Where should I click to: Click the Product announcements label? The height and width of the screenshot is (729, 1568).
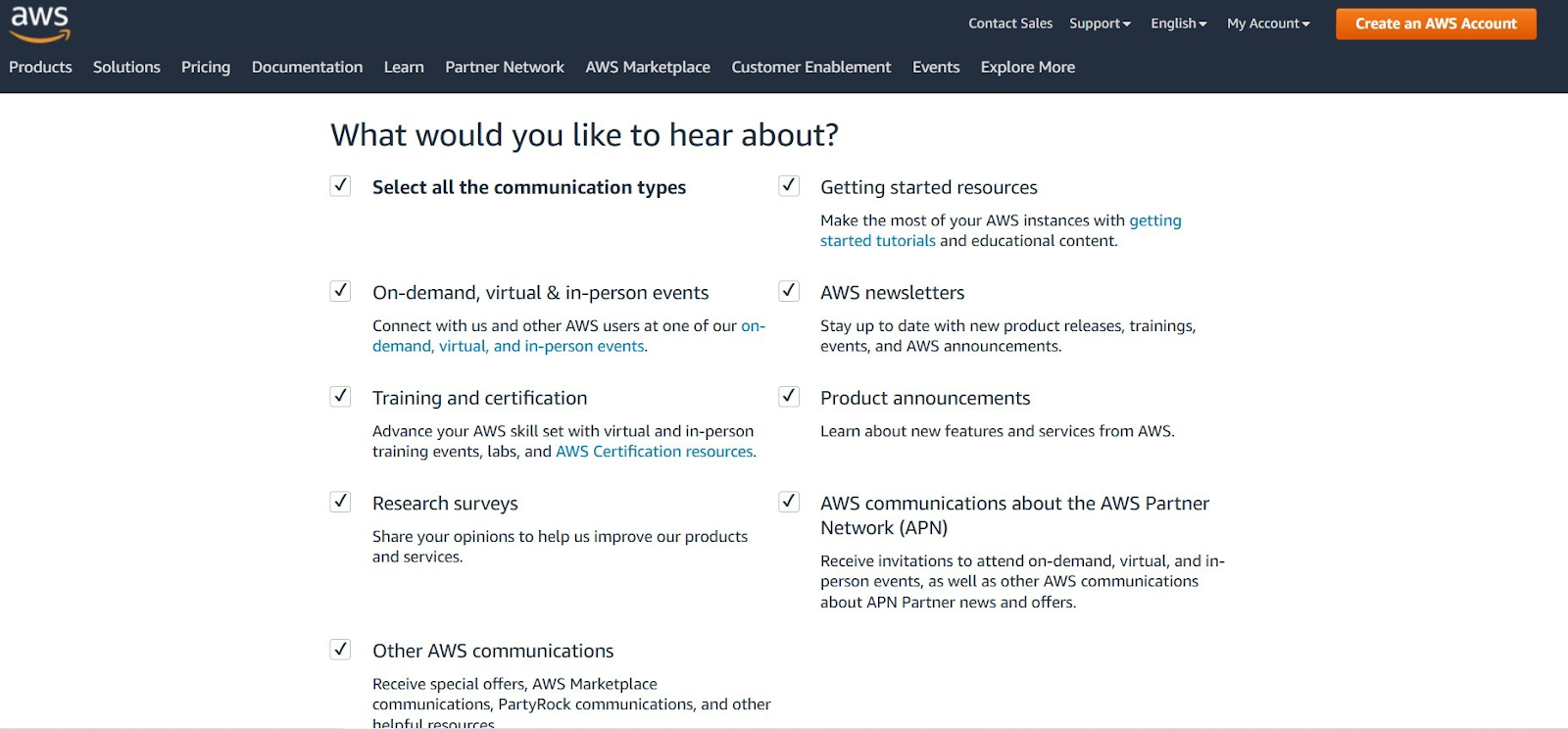pyautogui.click(x=925, y=398)
